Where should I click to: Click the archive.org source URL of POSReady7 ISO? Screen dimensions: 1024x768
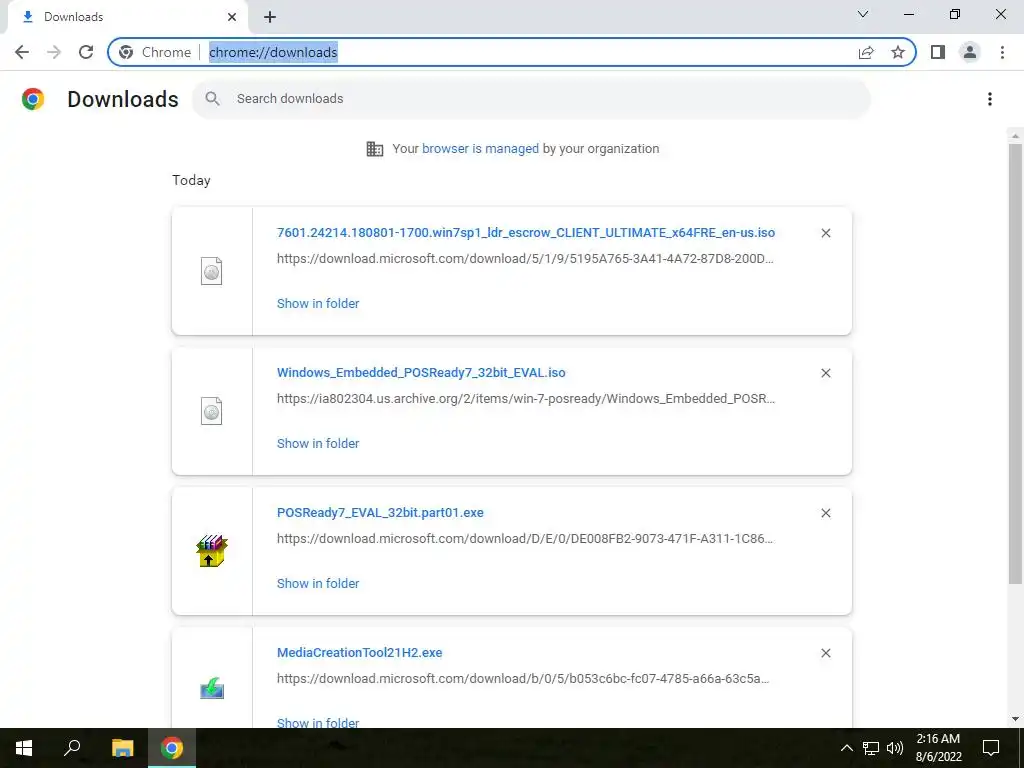click(526, 398)
